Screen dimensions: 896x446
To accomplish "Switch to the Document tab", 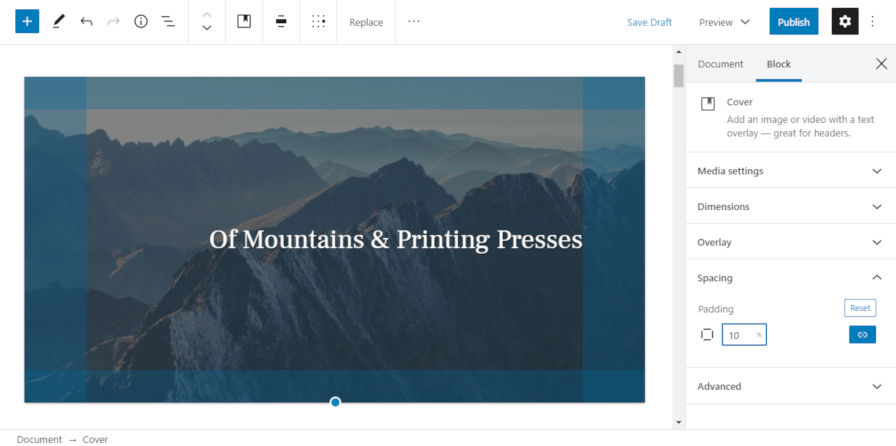I will point(720,64).
